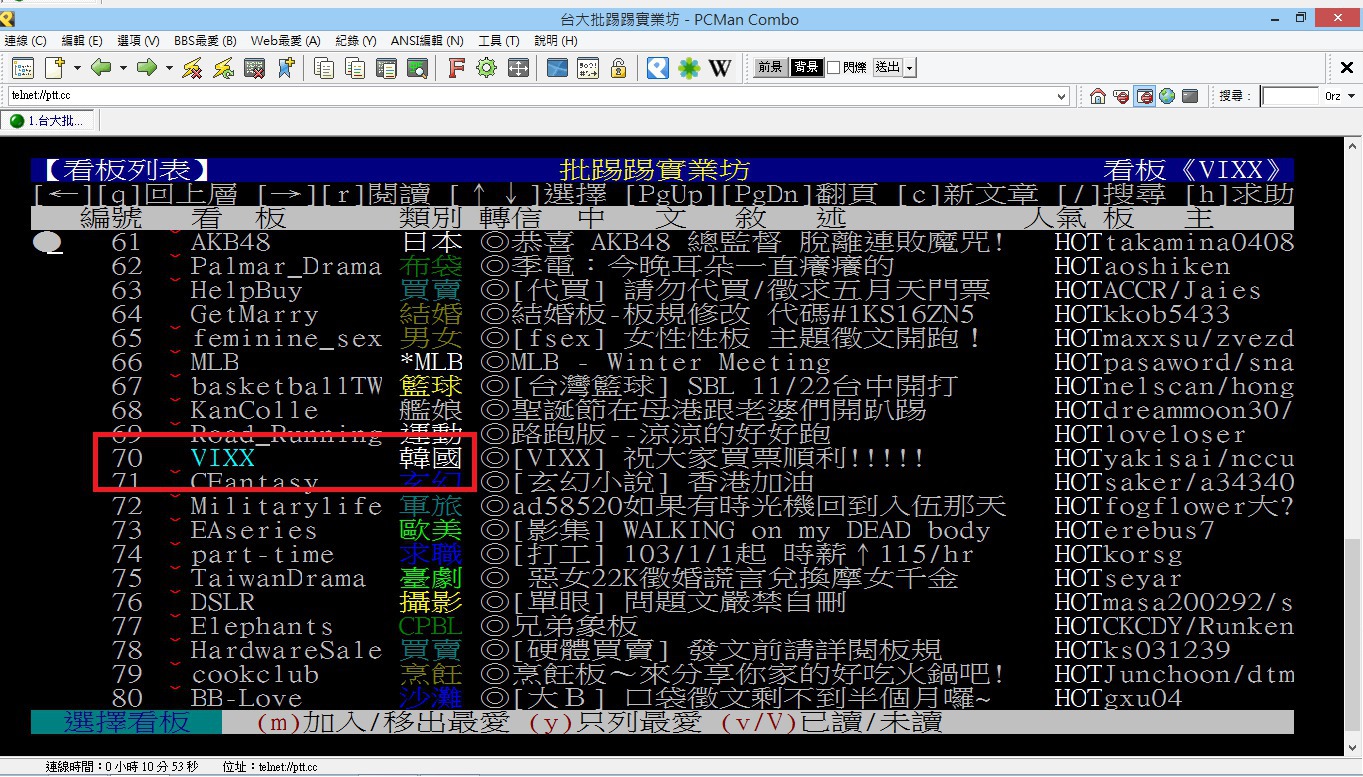Open the ANSI編輯 (N) menu
1363x777 pixels.
pyautogui.click(x=427, y=41)
